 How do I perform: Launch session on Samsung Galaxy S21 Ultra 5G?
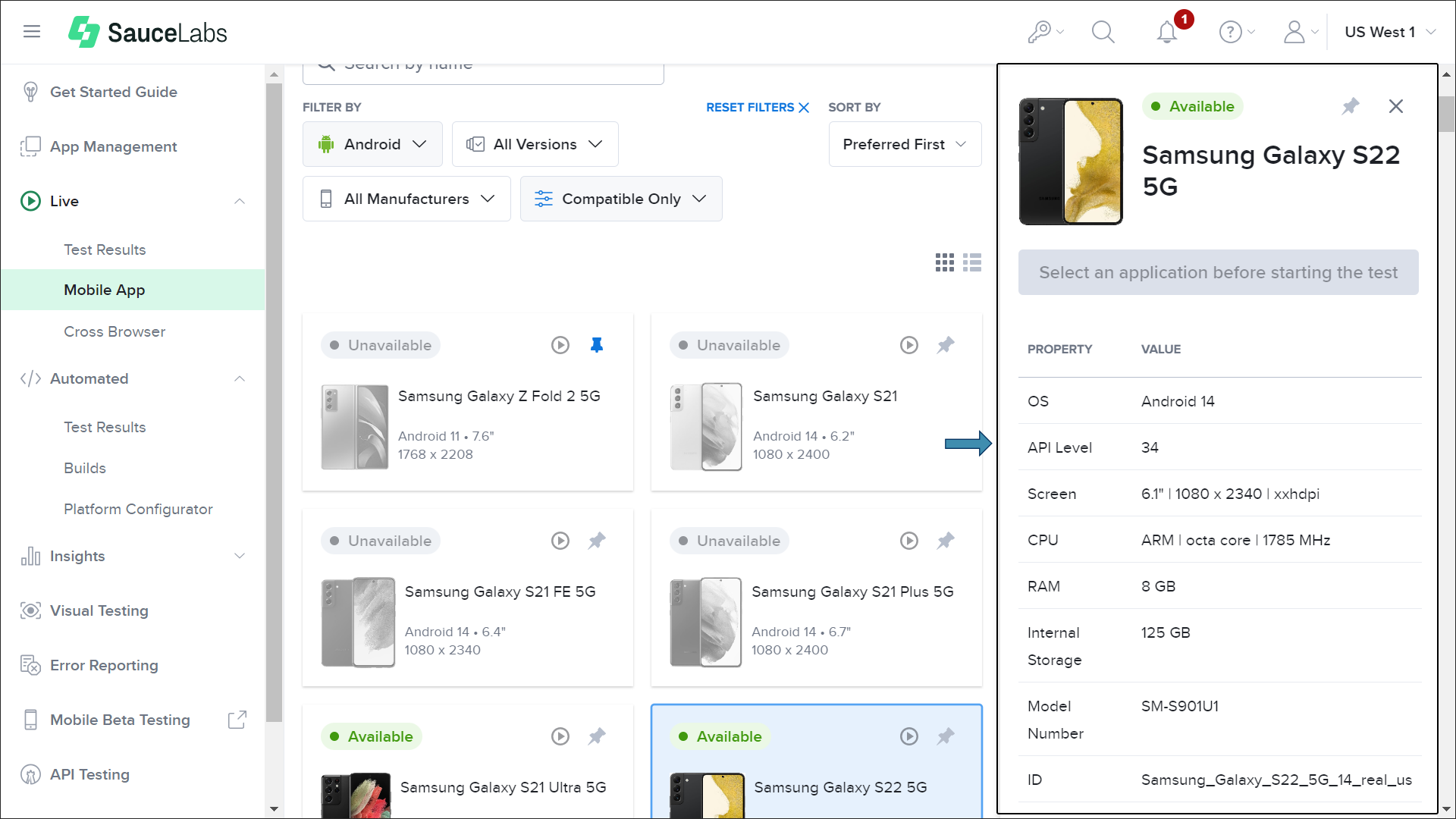pyautogui.click(x=560, y=736)
